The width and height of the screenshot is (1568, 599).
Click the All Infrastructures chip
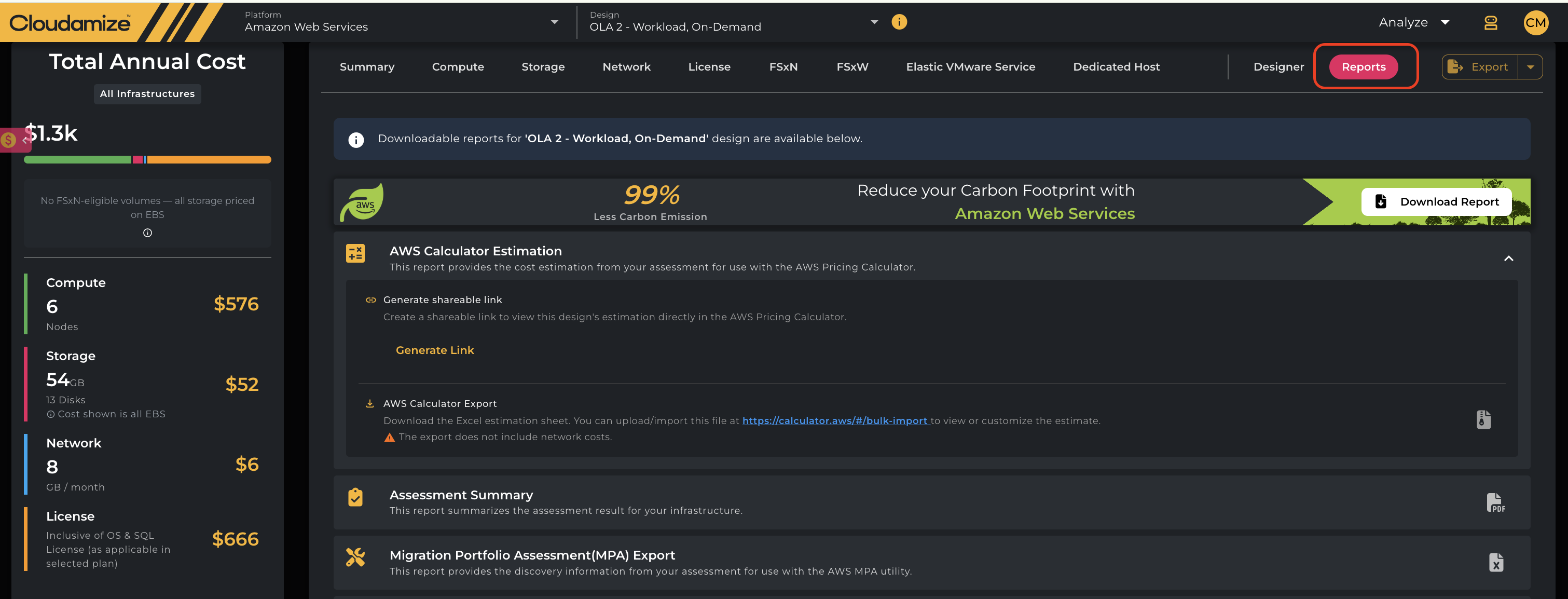pyautogui.click(x=147, y=94)
